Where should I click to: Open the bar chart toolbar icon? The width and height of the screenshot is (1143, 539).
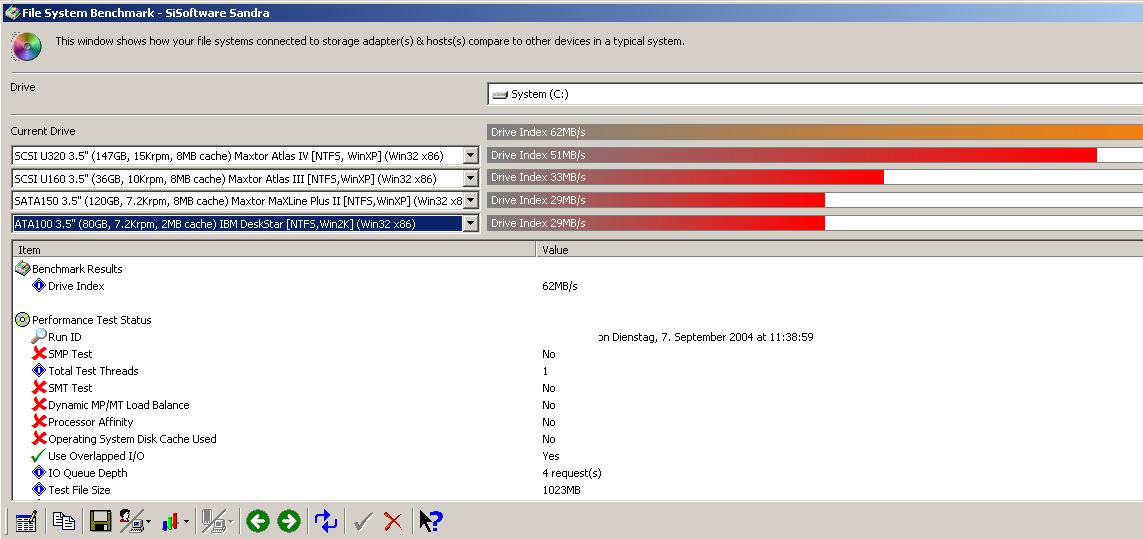(171, 521)
